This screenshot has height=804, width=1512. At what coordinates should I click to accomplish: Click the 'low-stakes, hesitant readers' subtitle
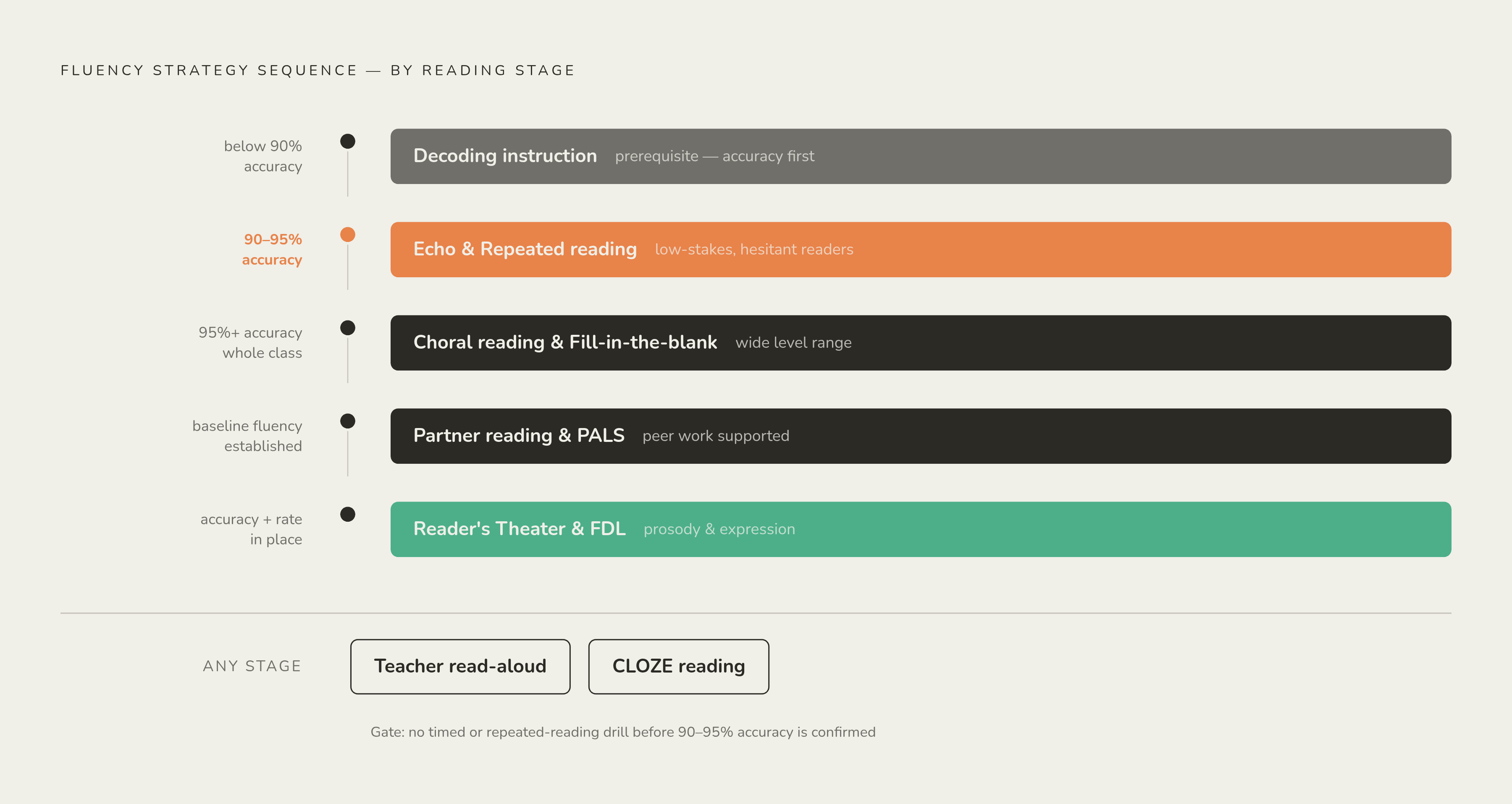coord(753,250)
